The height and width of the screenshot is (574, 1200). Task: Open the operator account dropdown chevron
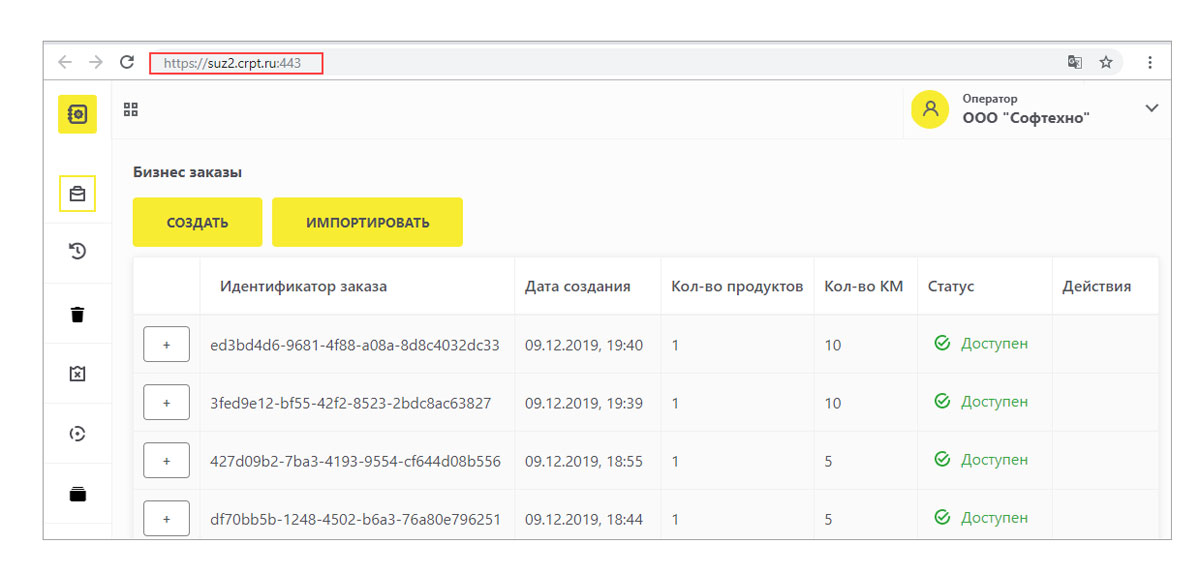pos(1151,108)
